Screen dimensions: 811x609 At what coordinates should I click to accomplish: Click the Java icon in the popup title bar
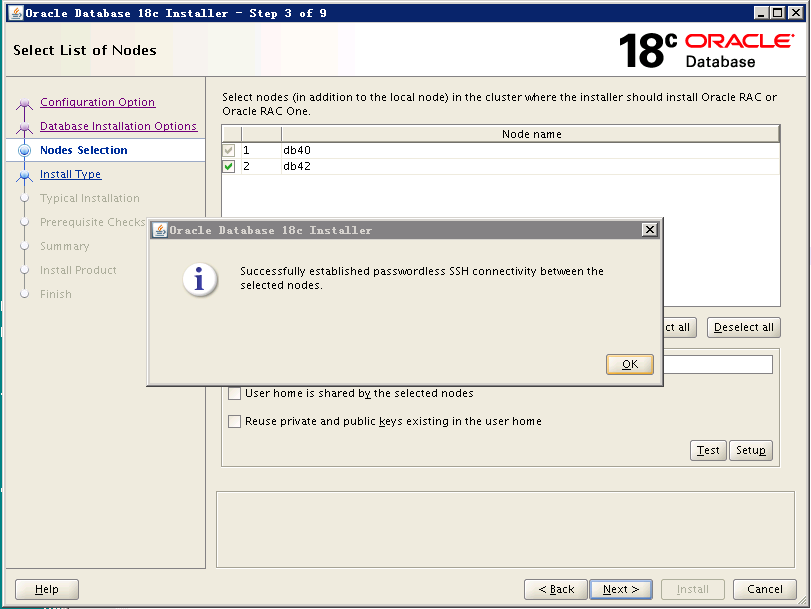pos(160,230)
